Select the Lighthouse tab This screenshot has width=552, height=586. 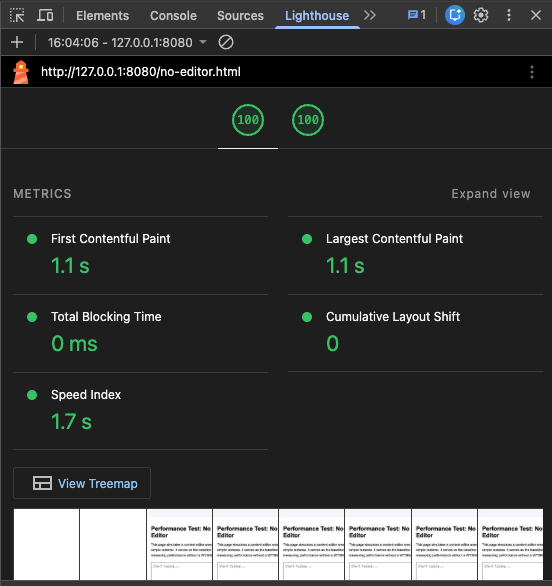317,16
